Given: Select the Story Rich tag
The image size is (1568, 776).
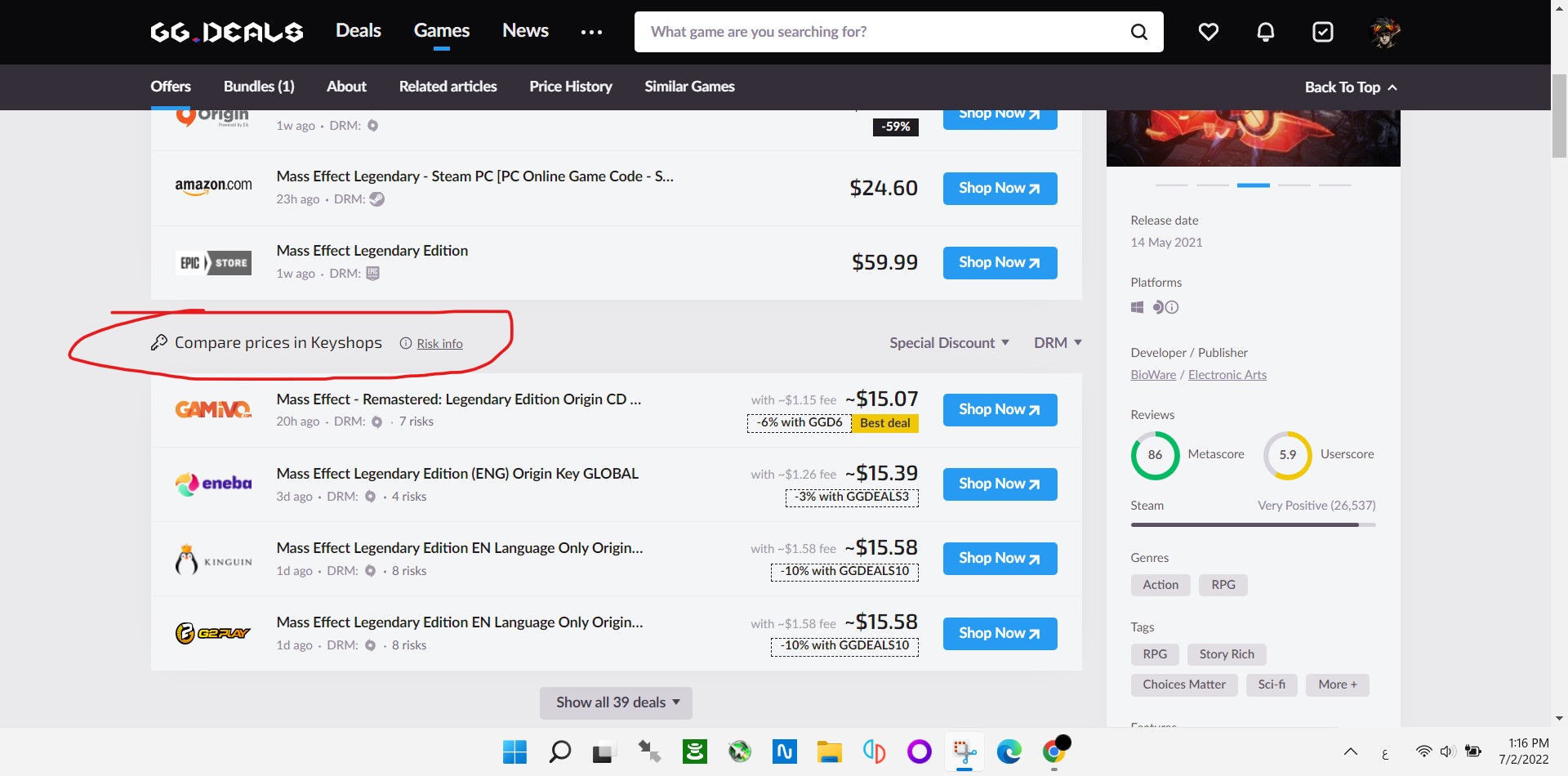Looking at the screenshot, I should [x=1227, y=654].
